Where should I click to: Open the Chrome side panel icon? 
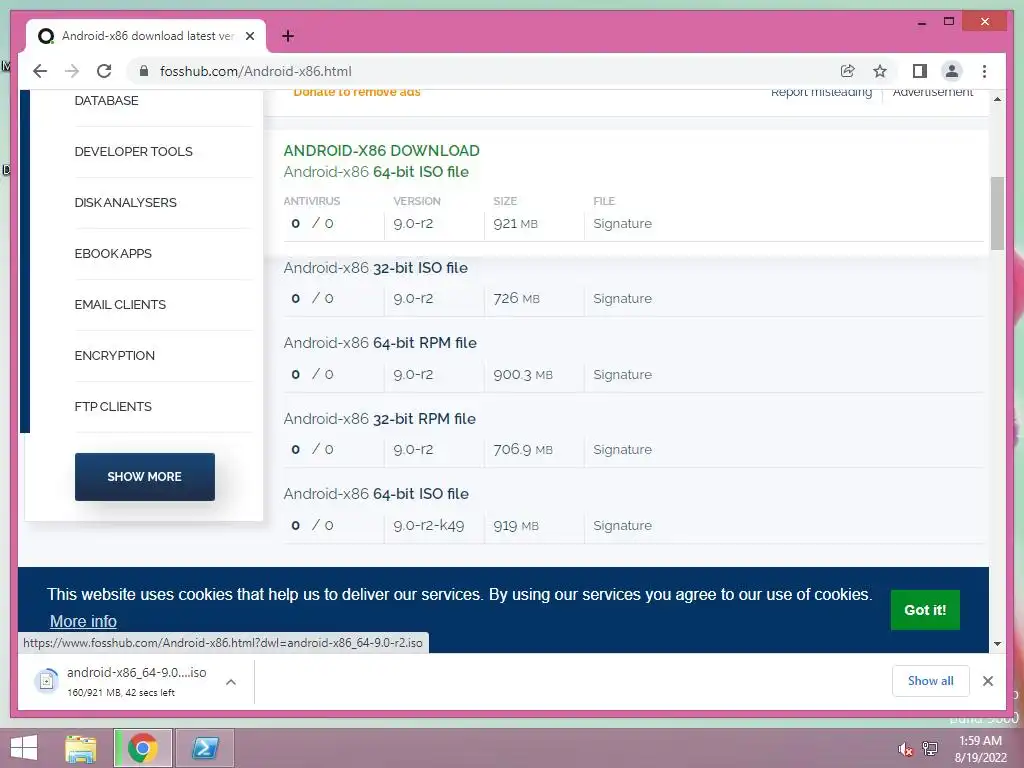point(920,71)
